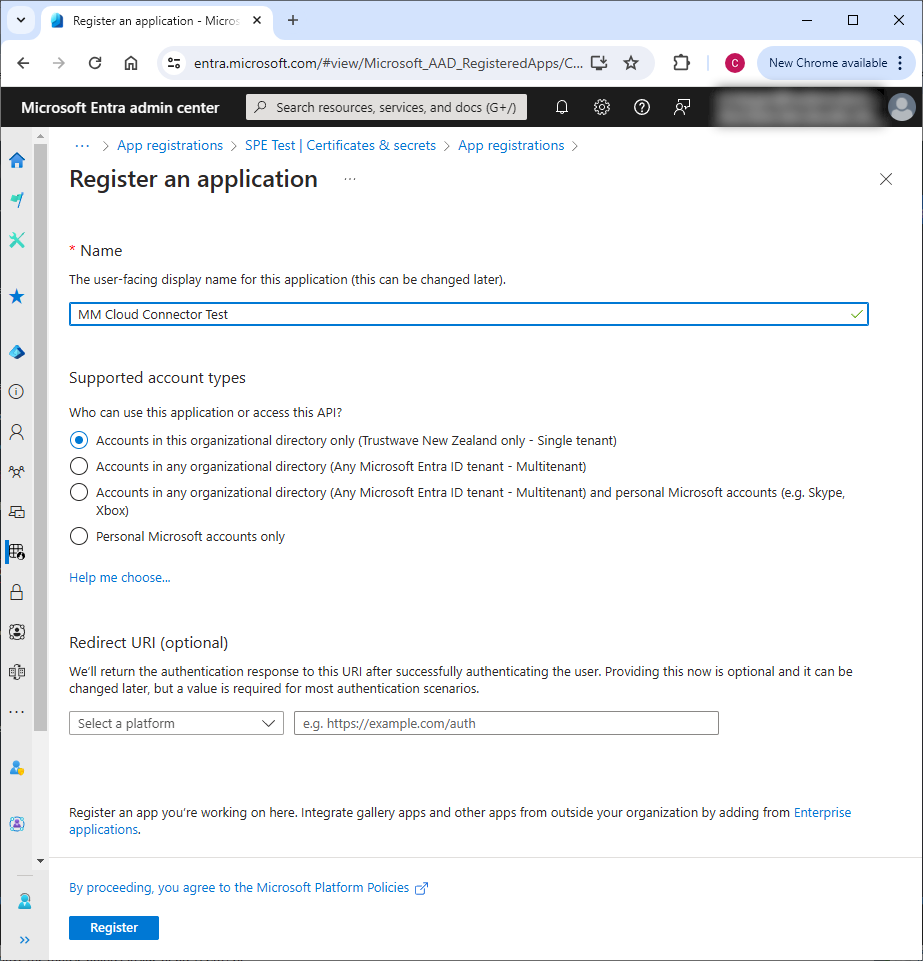
Task: Select Multitenant-only organizational directory option
Action: 79,466
